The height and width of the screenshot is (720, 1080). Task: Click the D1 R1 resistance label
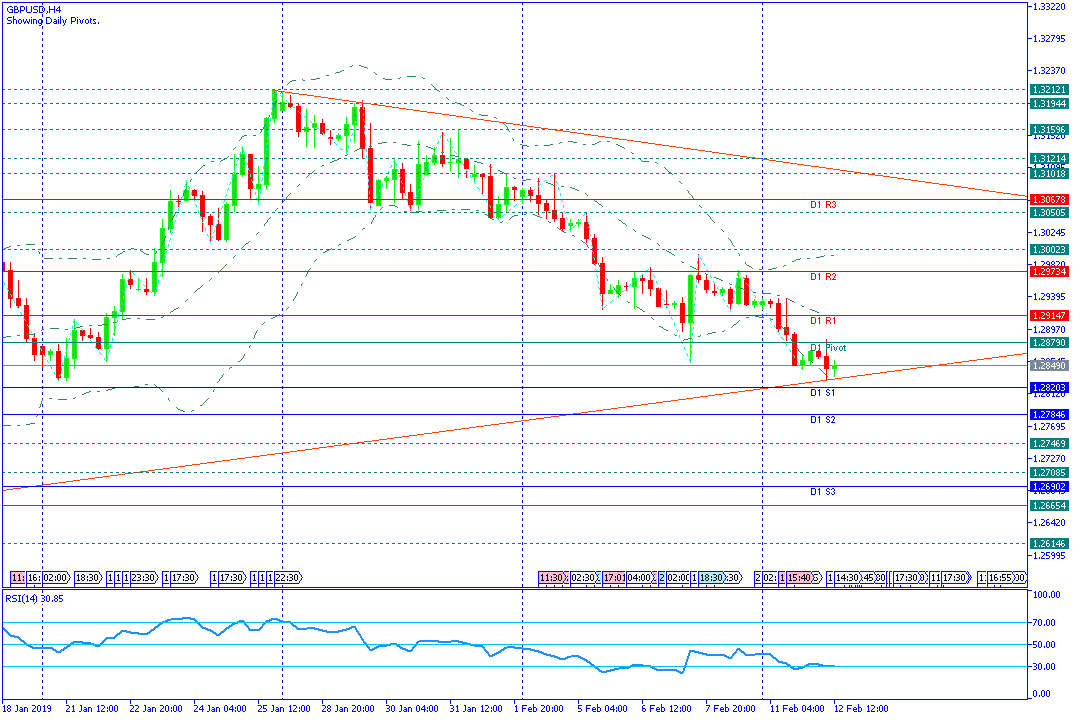click(823, 321)
